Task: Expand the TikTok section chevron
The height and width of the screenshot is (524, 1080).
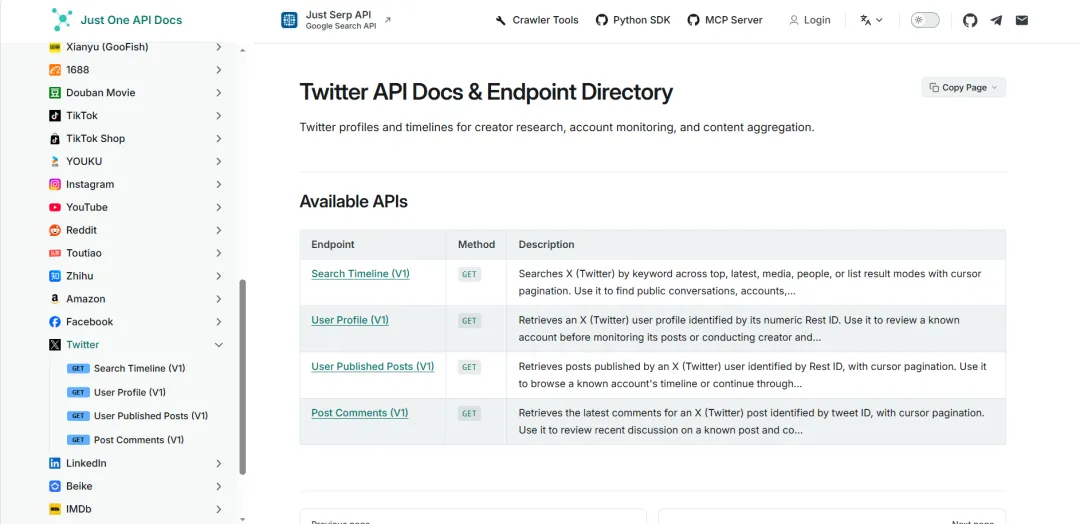Action: [218, 116]
